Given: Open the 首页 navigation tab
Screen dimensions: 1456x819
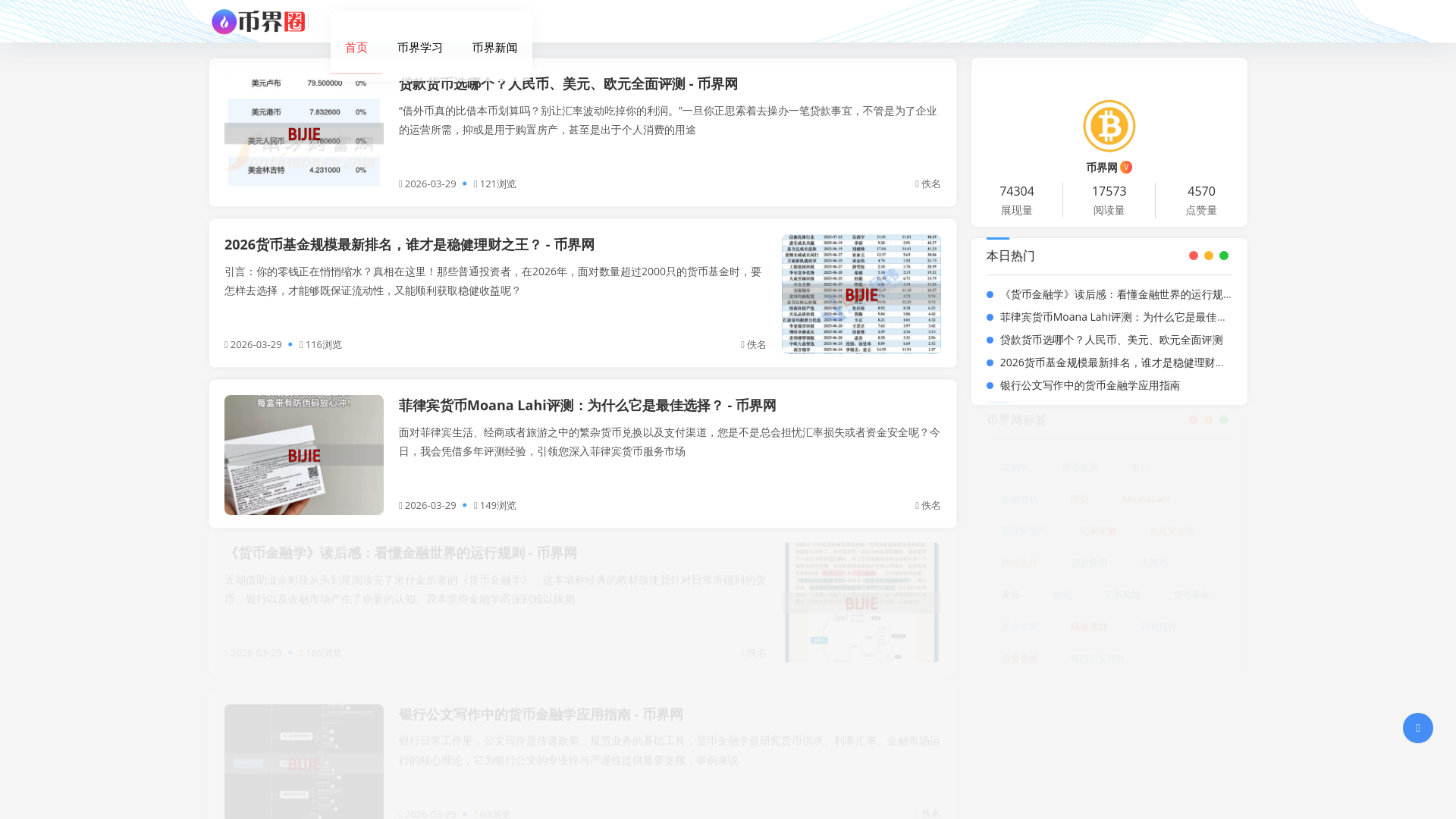Looking at the screenshot, I should tap(356, 48).
